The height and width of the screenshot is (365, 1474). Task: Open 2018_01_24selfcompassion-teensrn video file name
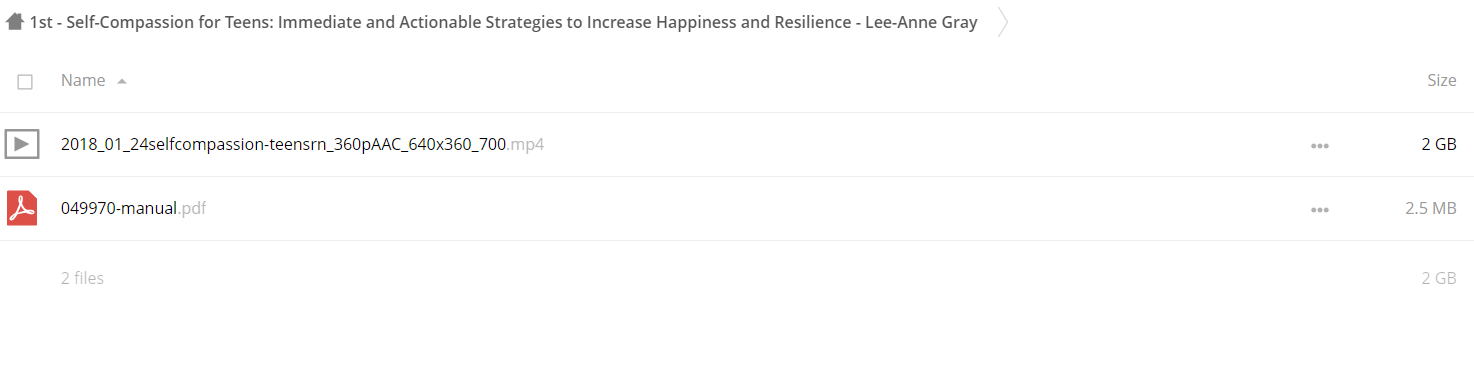[x=283, y=144]
